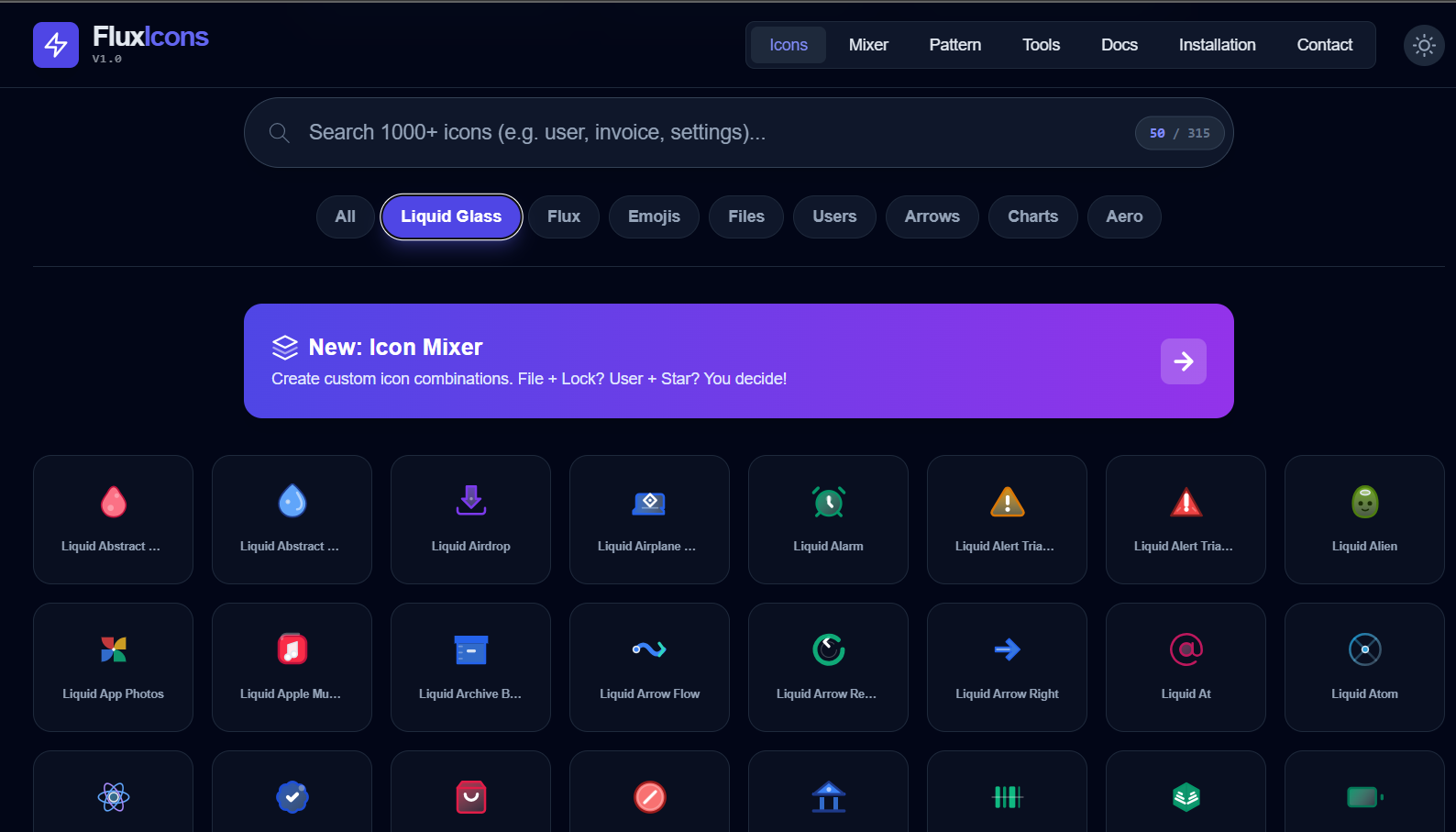The height and width of the screenshot is (832, 1456).
Task: Select the green battery icon
Action: click(x=1364, y=796)
